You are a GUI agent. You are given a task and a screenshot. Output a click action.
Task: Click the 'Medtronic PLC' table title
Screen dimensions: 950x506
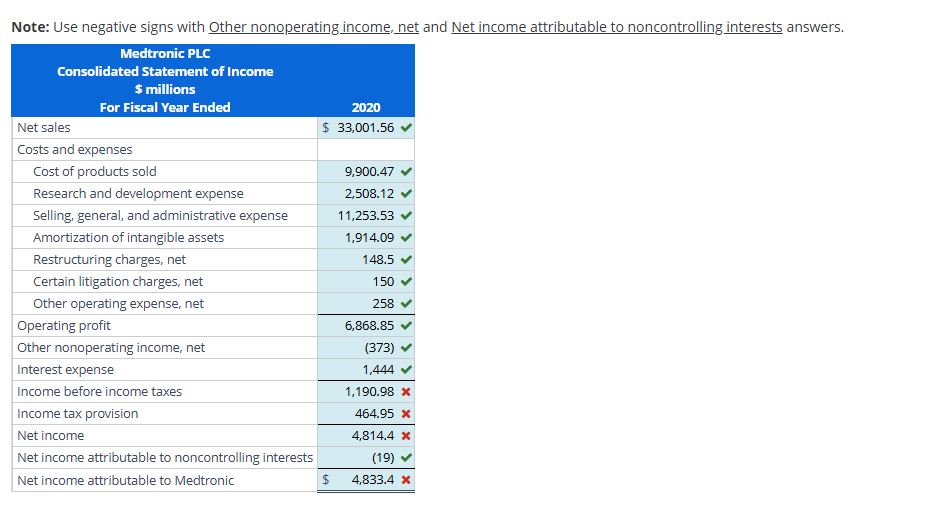(x=165, y=53)
